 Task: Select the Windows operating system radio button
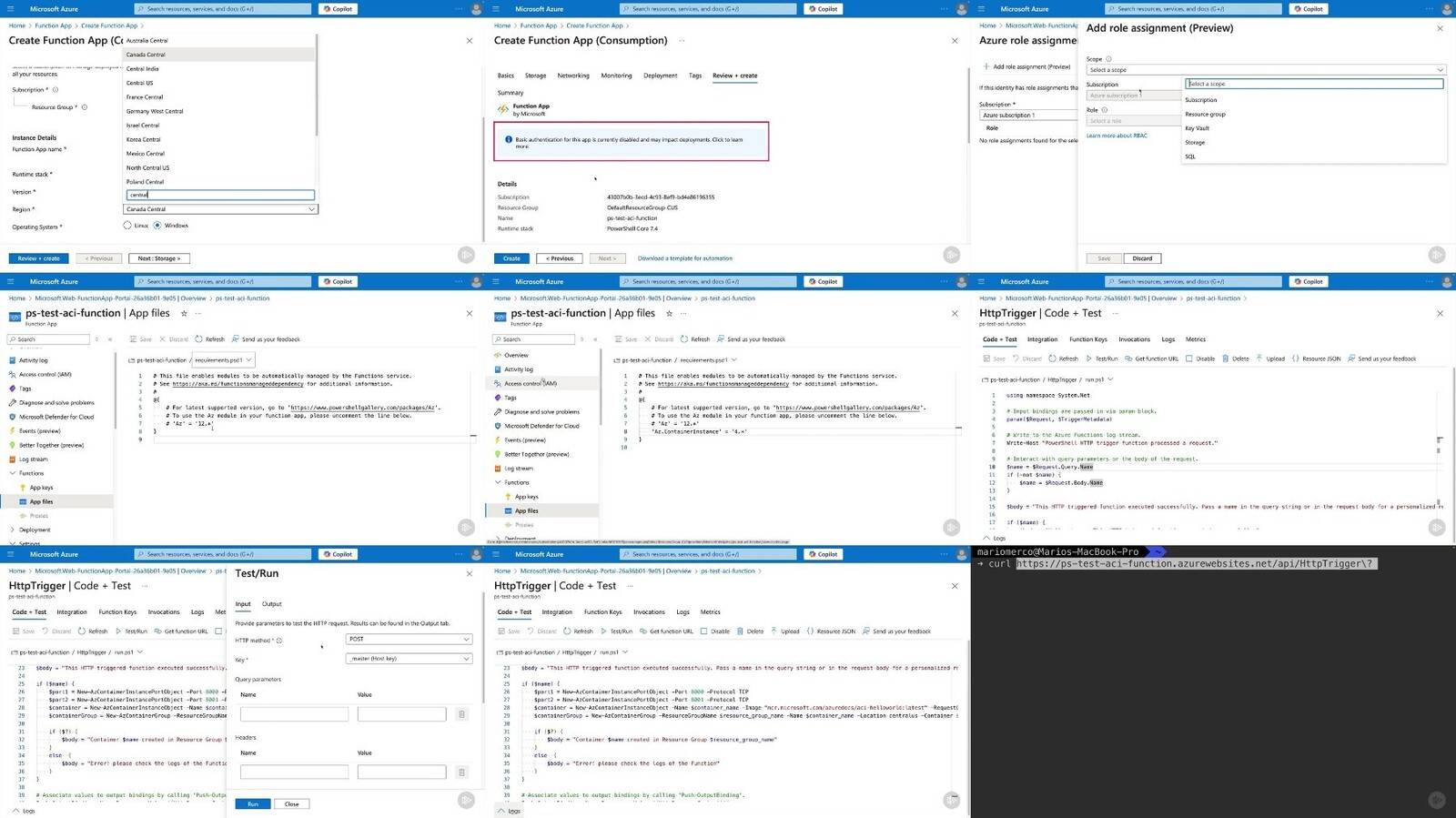[x=157, y=225]
